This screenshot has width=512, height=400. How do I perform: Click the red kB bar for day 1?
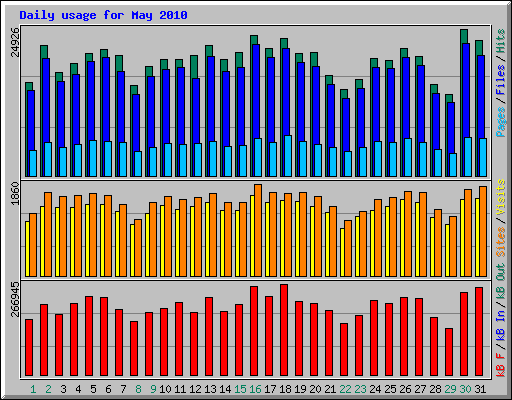click(x=29, y=348)
